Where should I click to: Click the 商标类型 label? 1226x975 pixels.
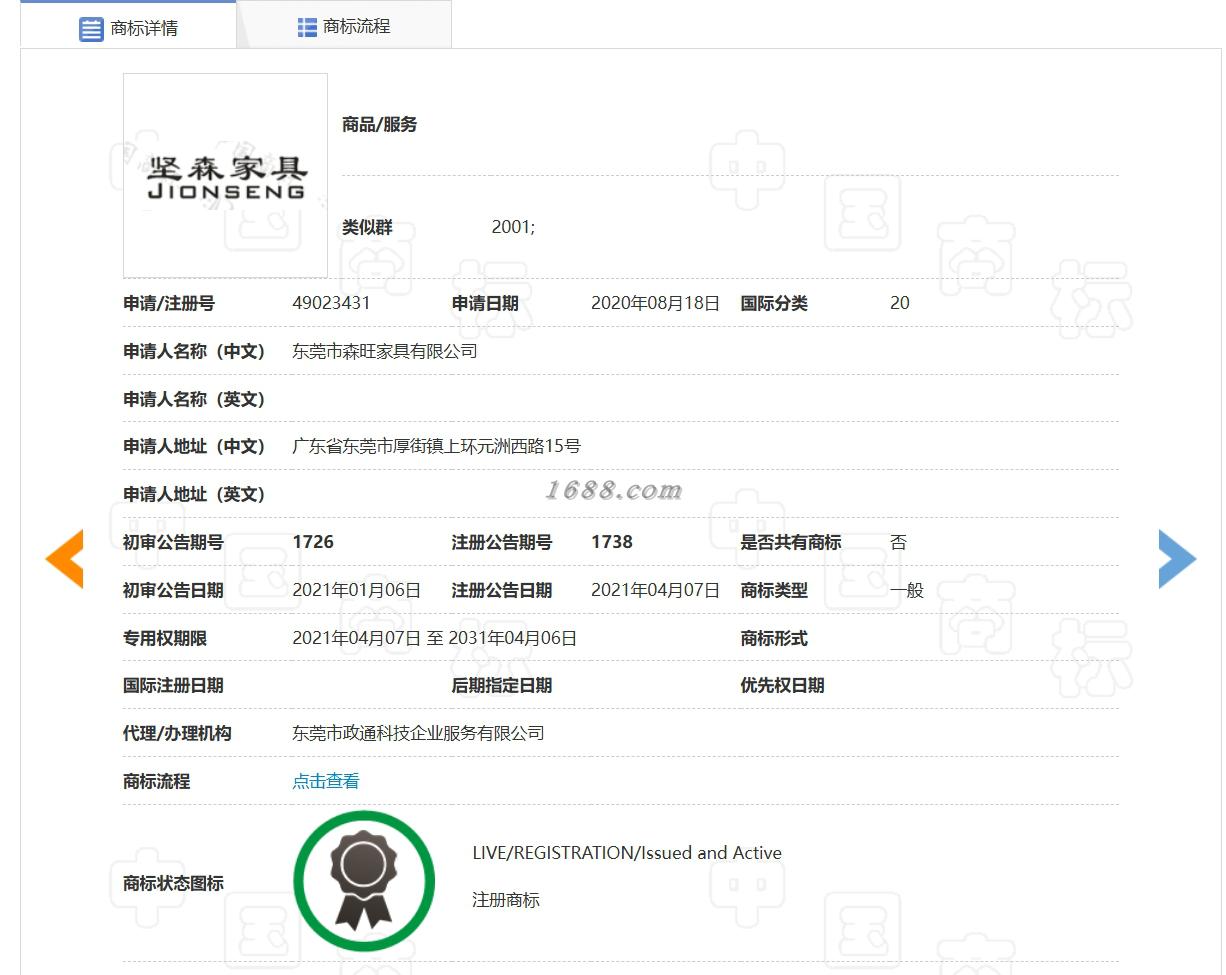point(774,590)
